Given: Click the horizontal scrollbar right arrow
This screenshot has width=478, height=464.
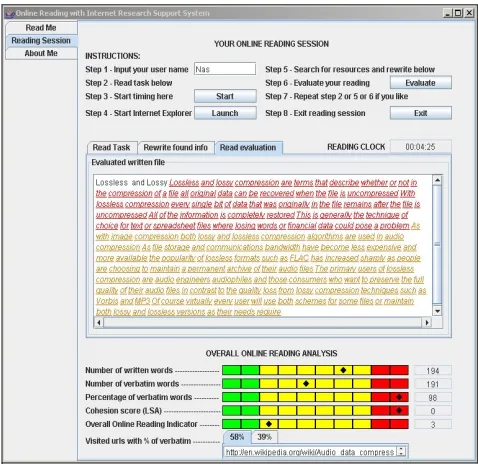Looking at the screenshot, I should 427,322.
